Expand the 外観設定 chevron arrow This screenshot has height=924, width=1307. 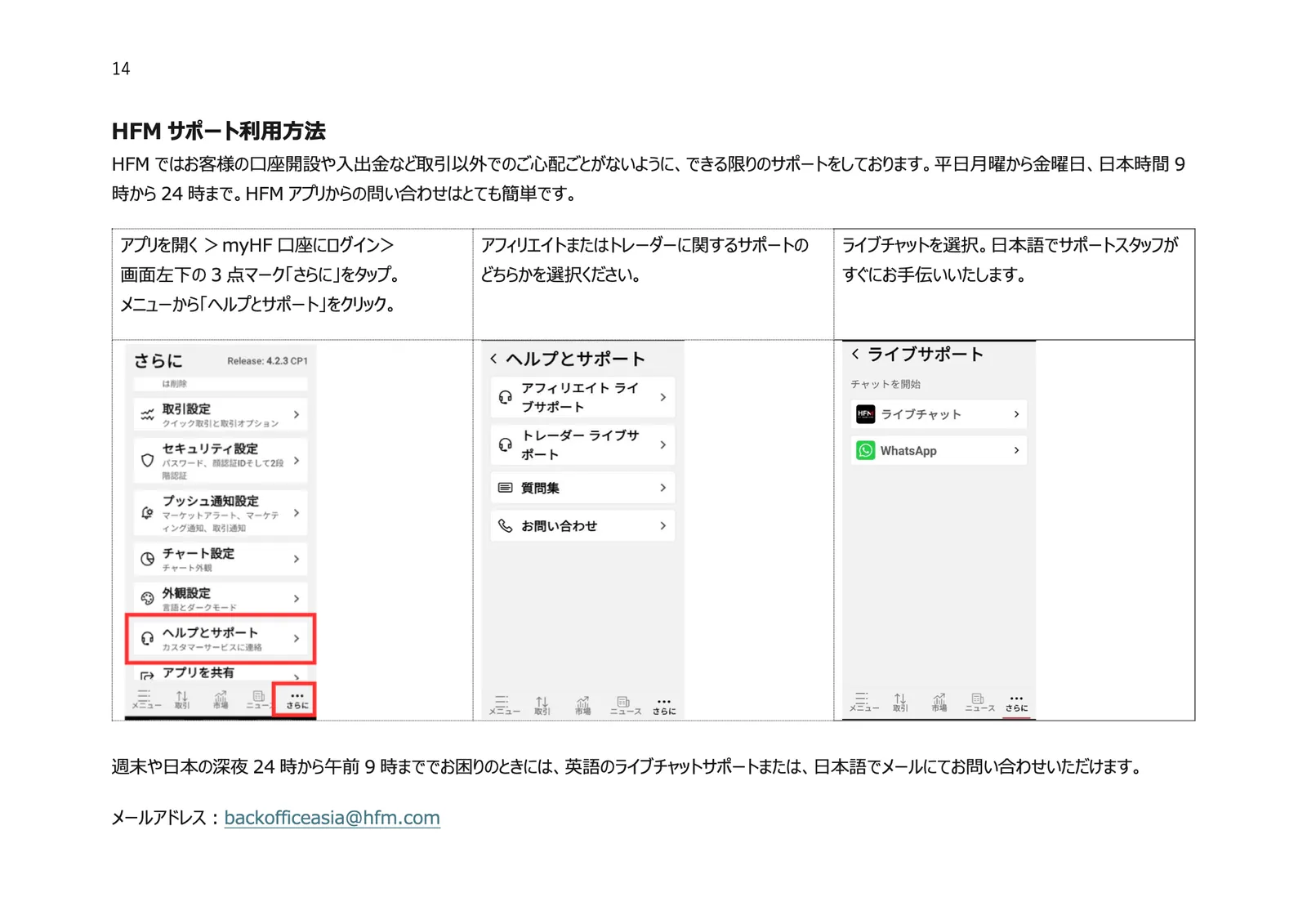point(297,599)
